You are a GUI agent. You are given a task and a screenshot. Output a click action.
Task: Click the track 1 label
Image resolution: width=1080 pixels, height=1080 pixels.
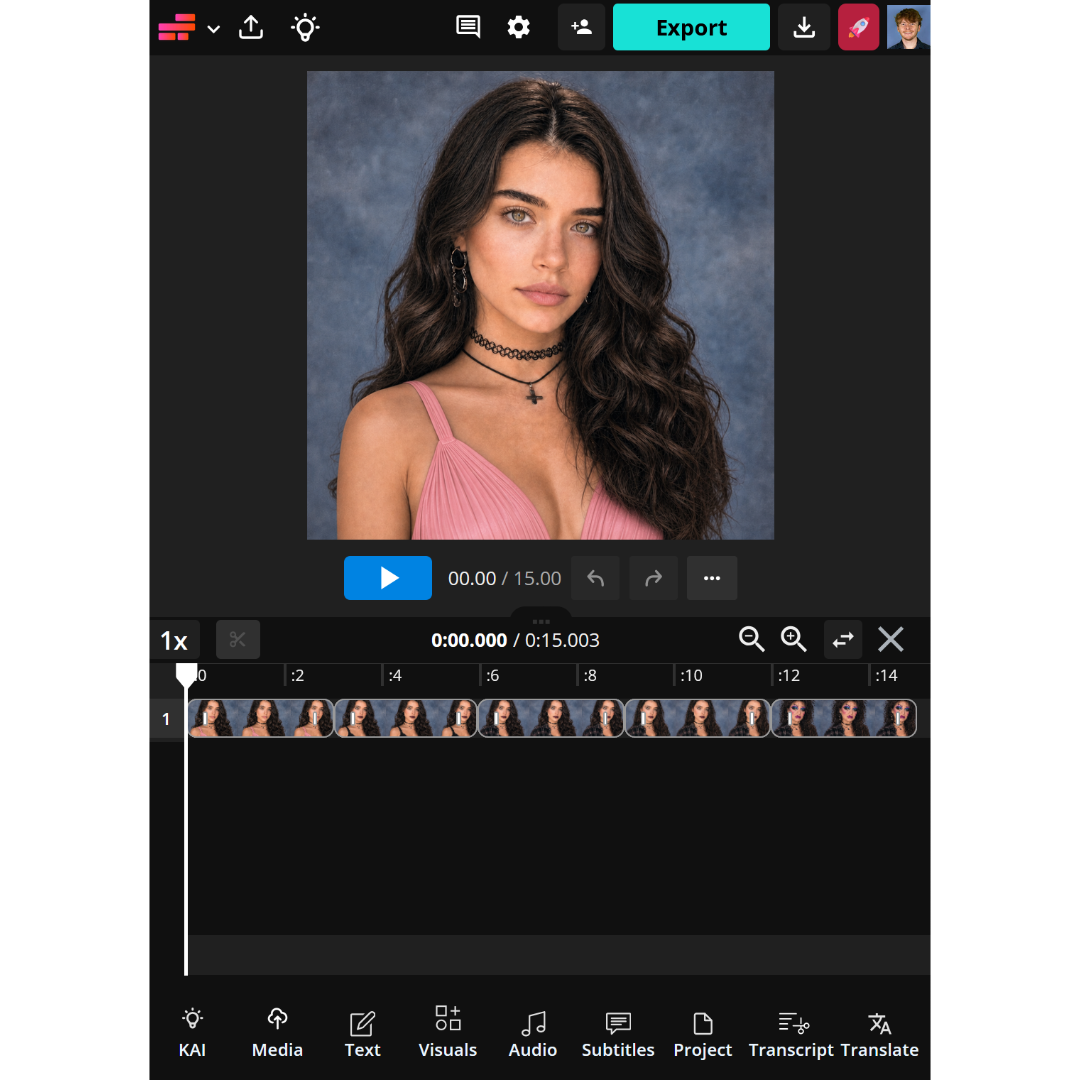[x=166, y=719]
